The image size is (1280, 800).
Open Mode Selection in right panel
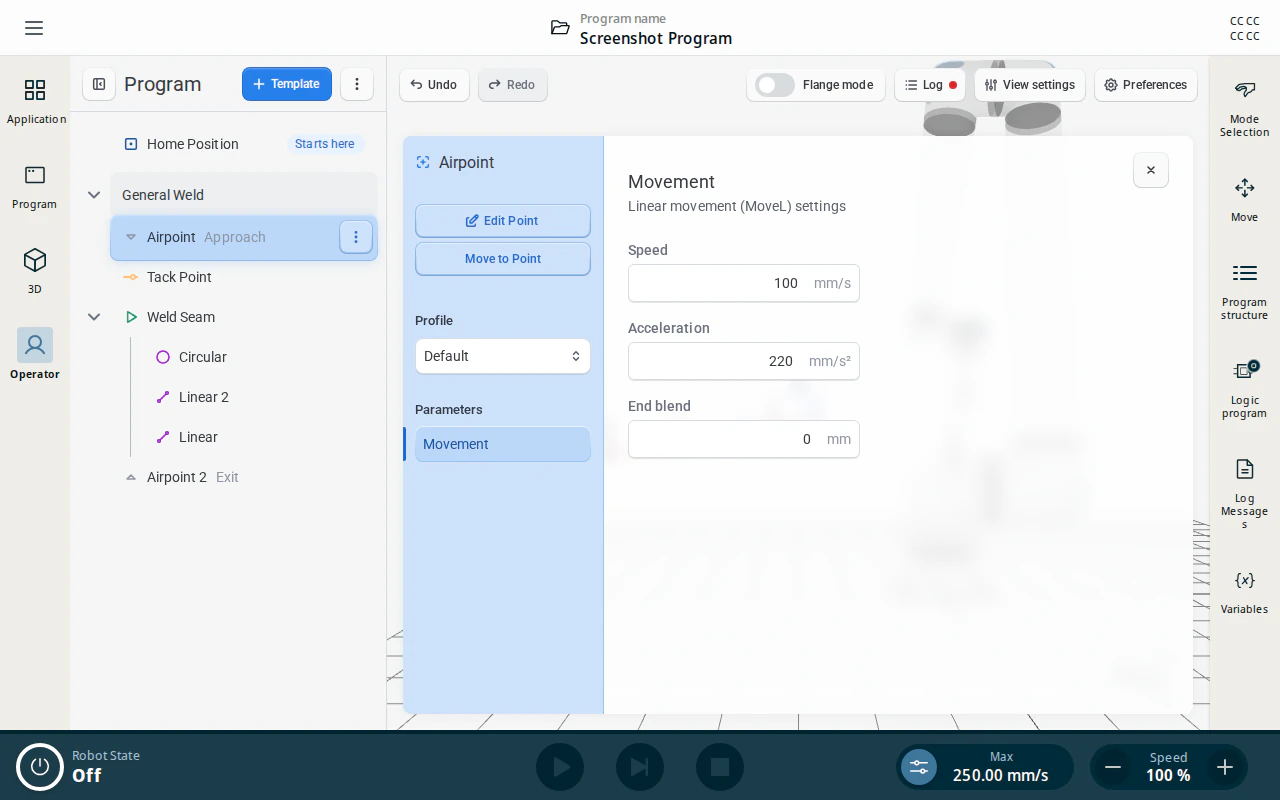[1244, 109]
